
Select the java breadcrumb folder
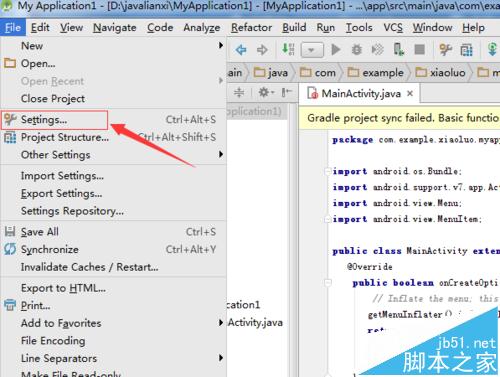coord(271,72)
